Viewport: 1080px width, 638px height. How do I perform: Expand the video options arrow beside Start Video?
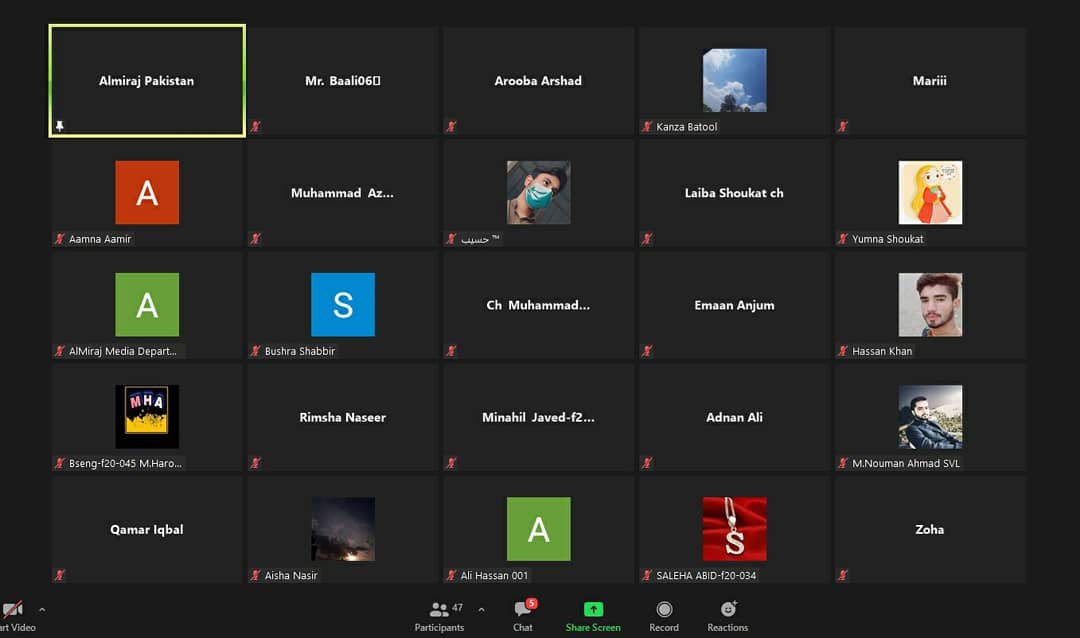click(42, 610)
